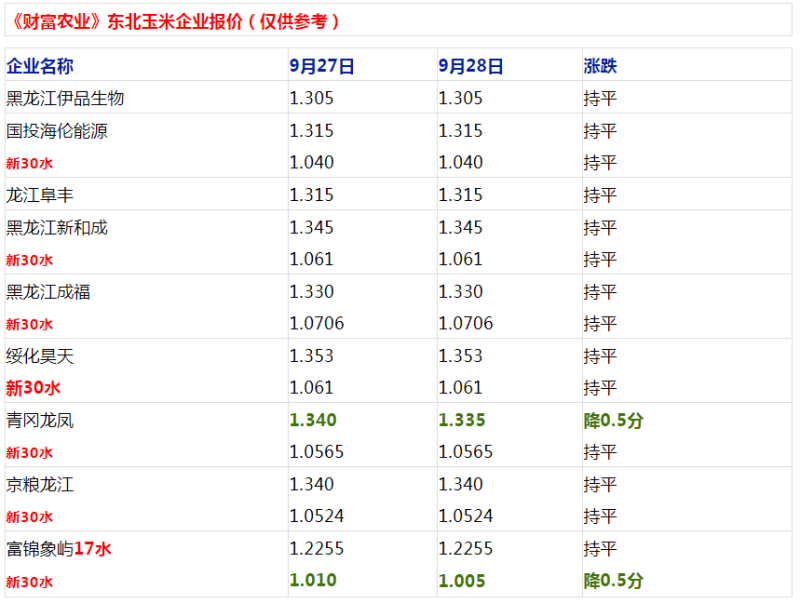
Task: Click the 龙江阜丰 company name
Action: 40,195
